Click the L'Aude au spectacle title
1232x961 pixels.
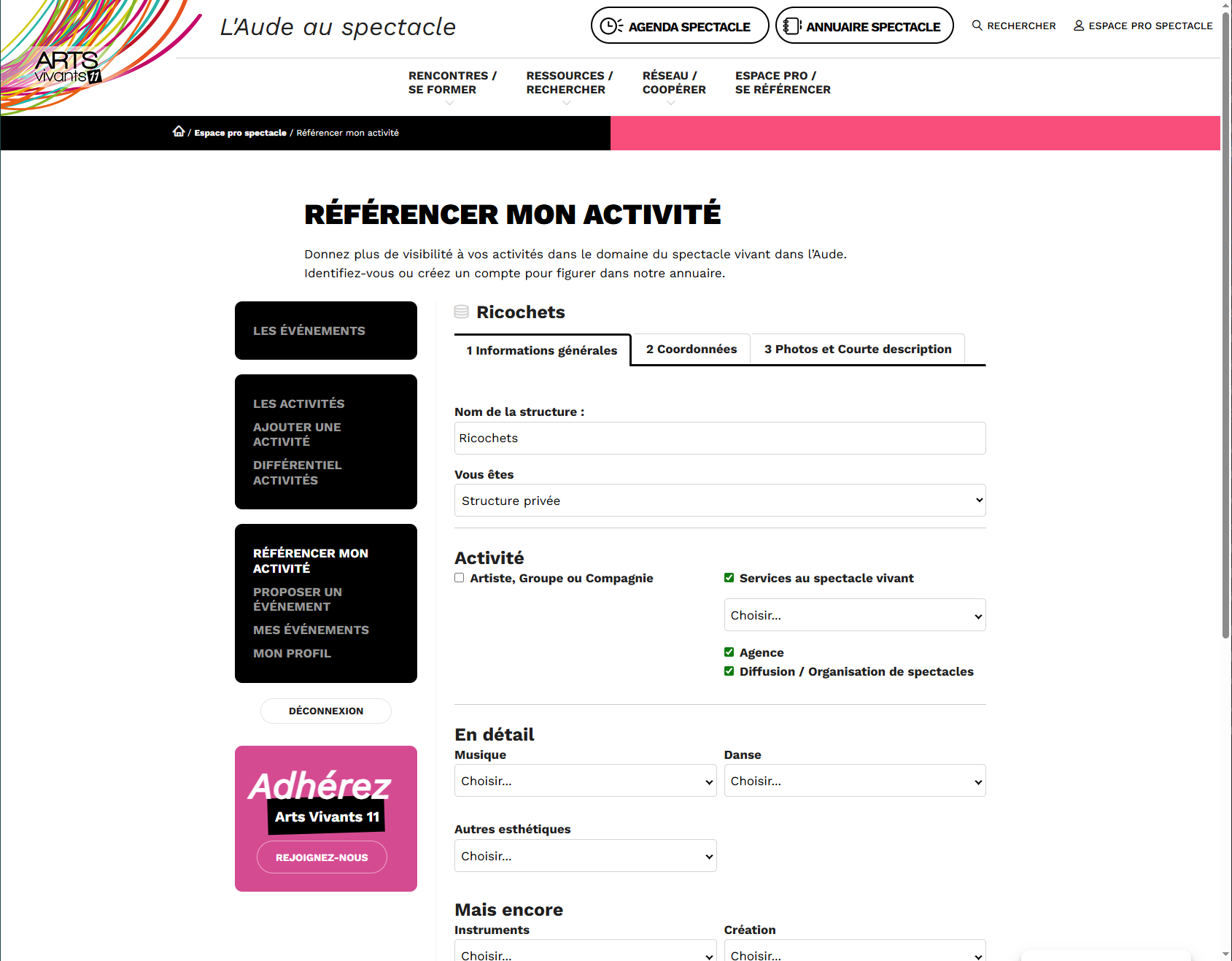tap(338, 27)
